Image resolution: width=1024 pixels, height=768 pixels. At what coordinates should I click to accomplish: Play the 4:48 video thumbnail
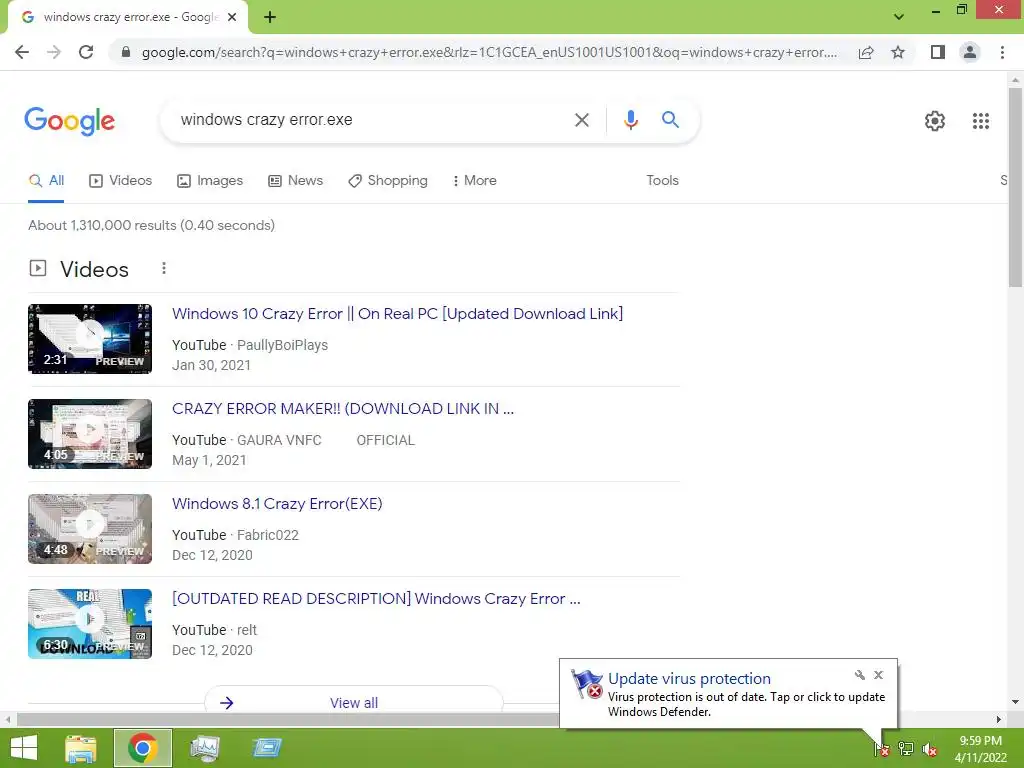point(89,529)
